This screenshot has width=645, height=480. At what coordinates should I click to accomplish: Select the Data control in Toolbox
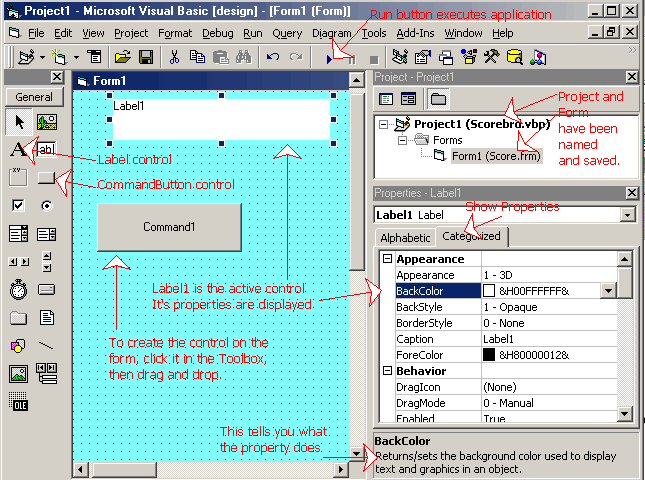pyautogui.click(x=47, y=373)
